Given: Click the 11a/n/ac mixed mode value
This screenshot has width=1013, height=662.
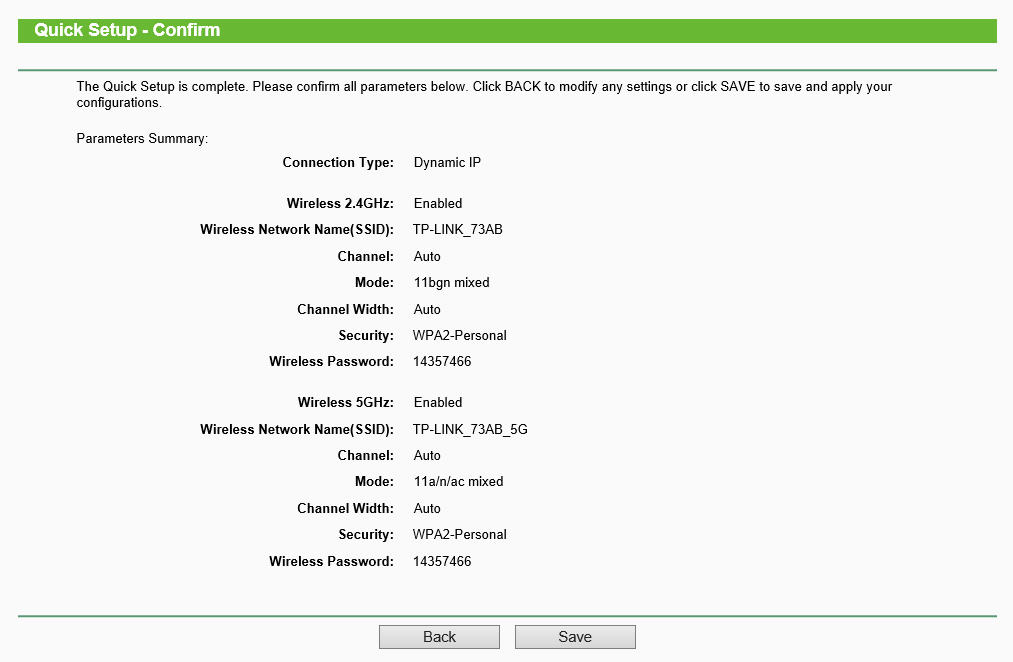Looking at the screenshot, I should tap(458, 481).
